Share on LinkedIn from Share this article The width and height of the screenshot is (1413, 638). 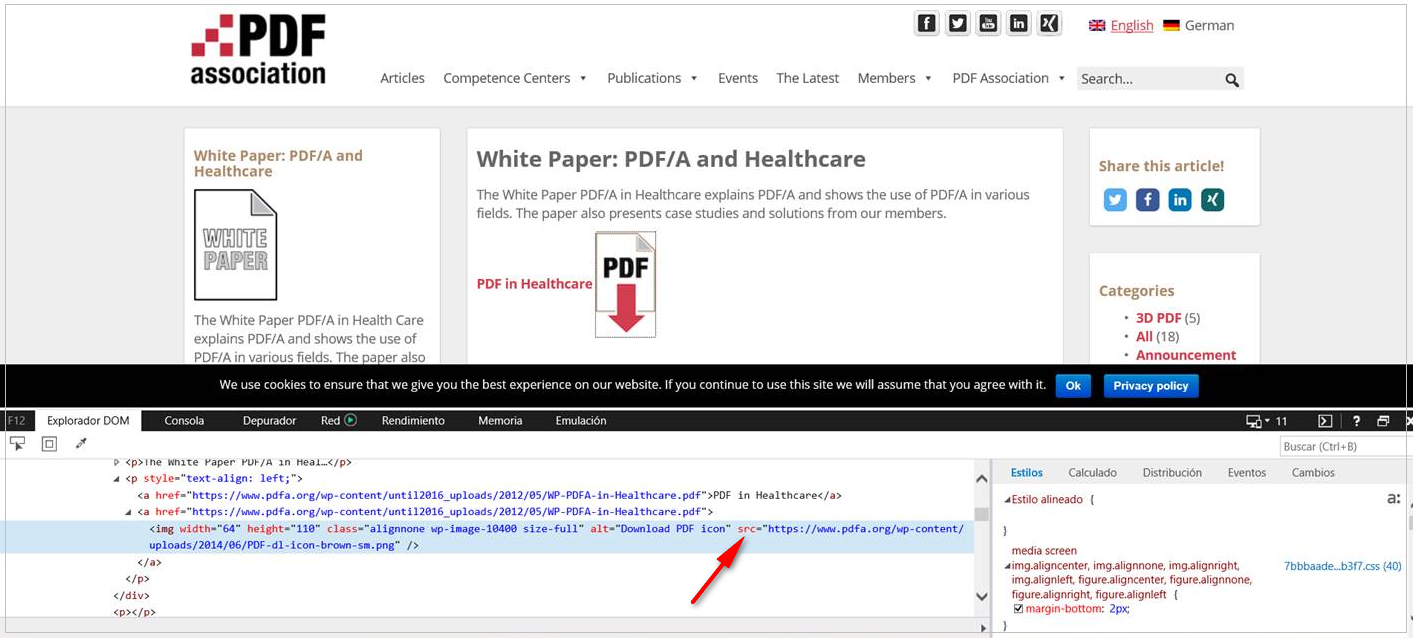1180,200
